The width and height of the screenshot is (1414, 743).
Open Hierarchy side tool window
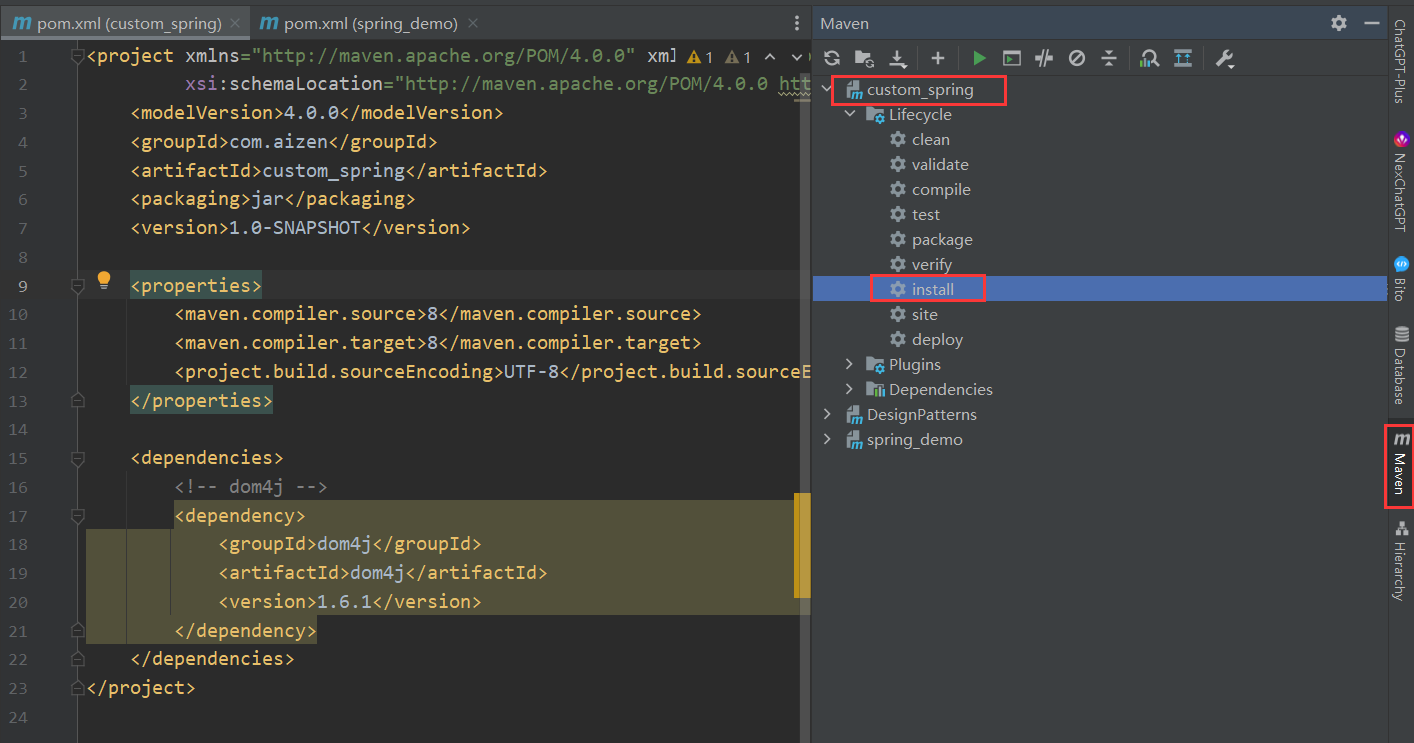click(1400, 561)
